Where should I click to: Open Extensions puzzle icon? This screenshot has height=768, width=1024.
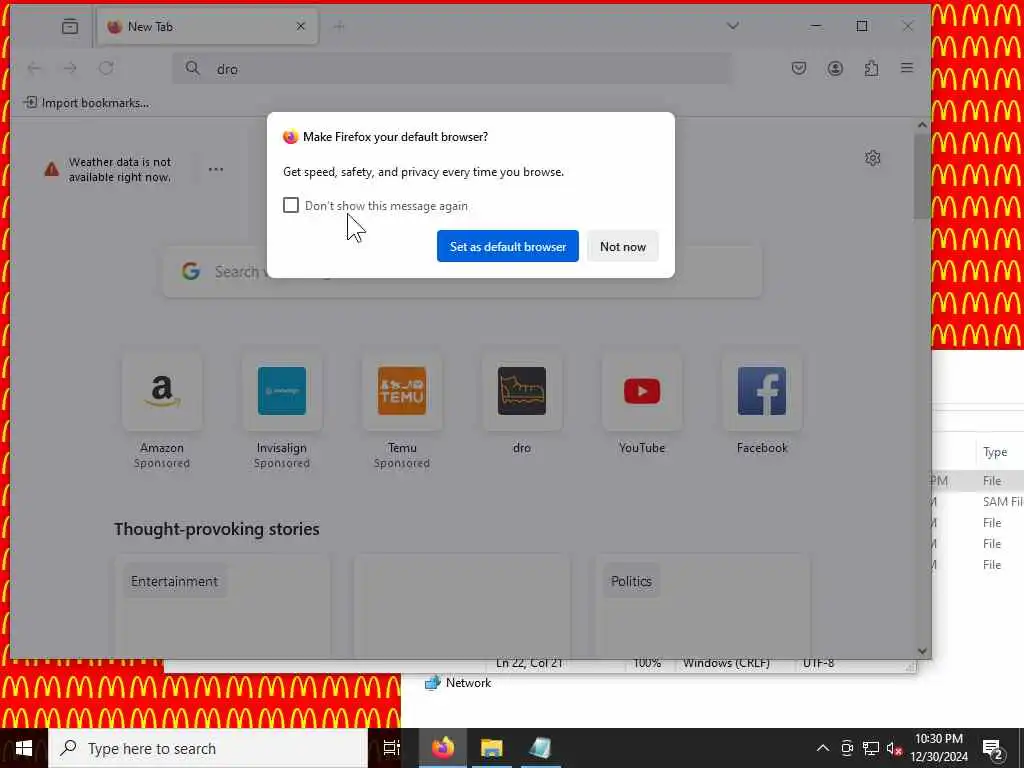(x=871, y=68)
